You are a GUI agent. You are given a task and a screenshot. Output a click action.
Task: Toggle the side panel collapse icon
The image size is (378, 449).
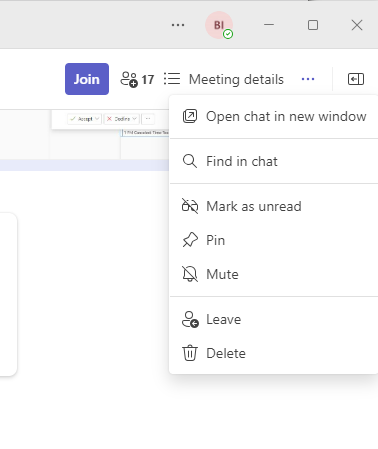[x=356, y=79]
